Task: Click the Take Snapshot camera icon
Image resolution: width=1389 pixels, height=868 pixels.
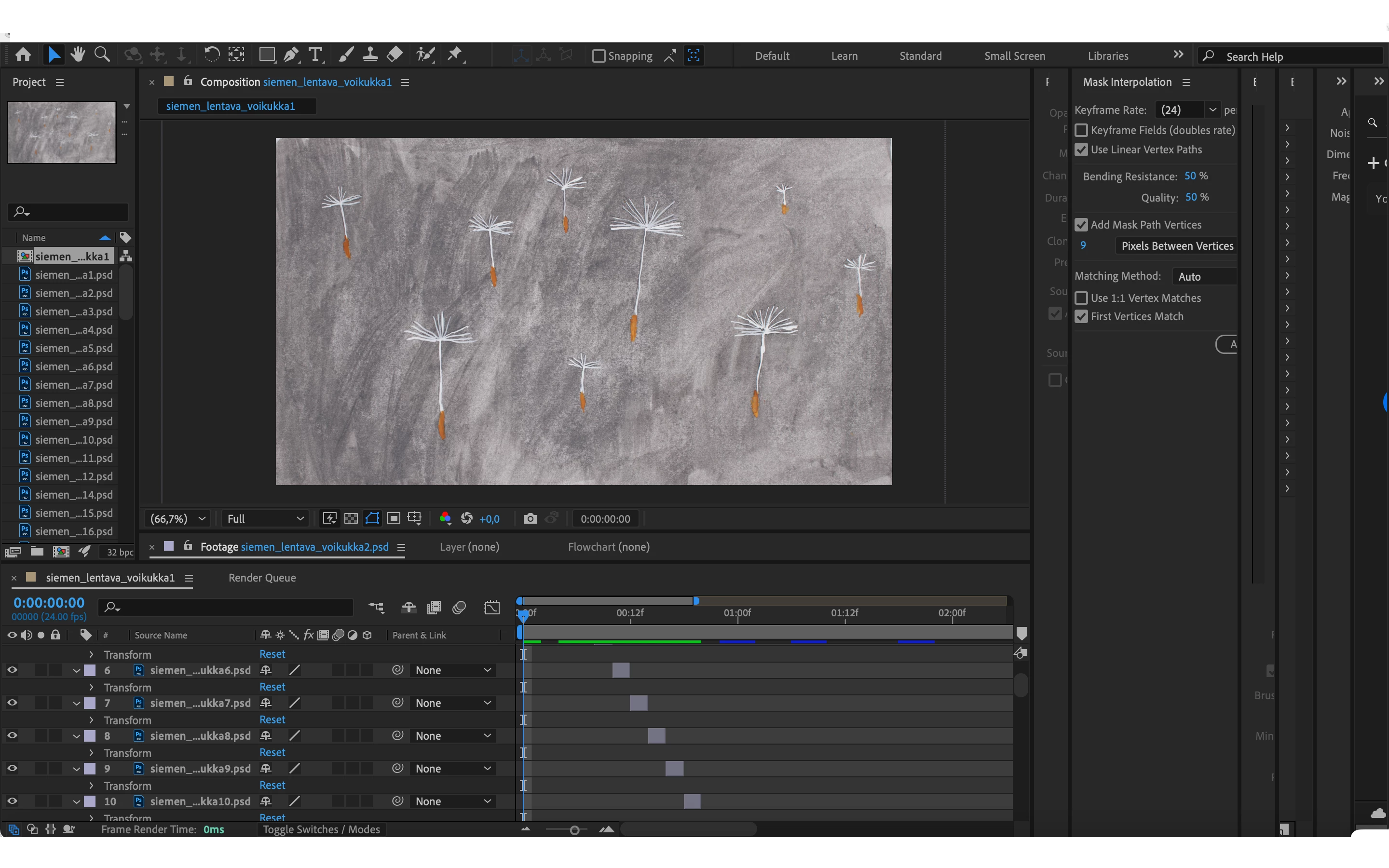Action: (531, 519)
